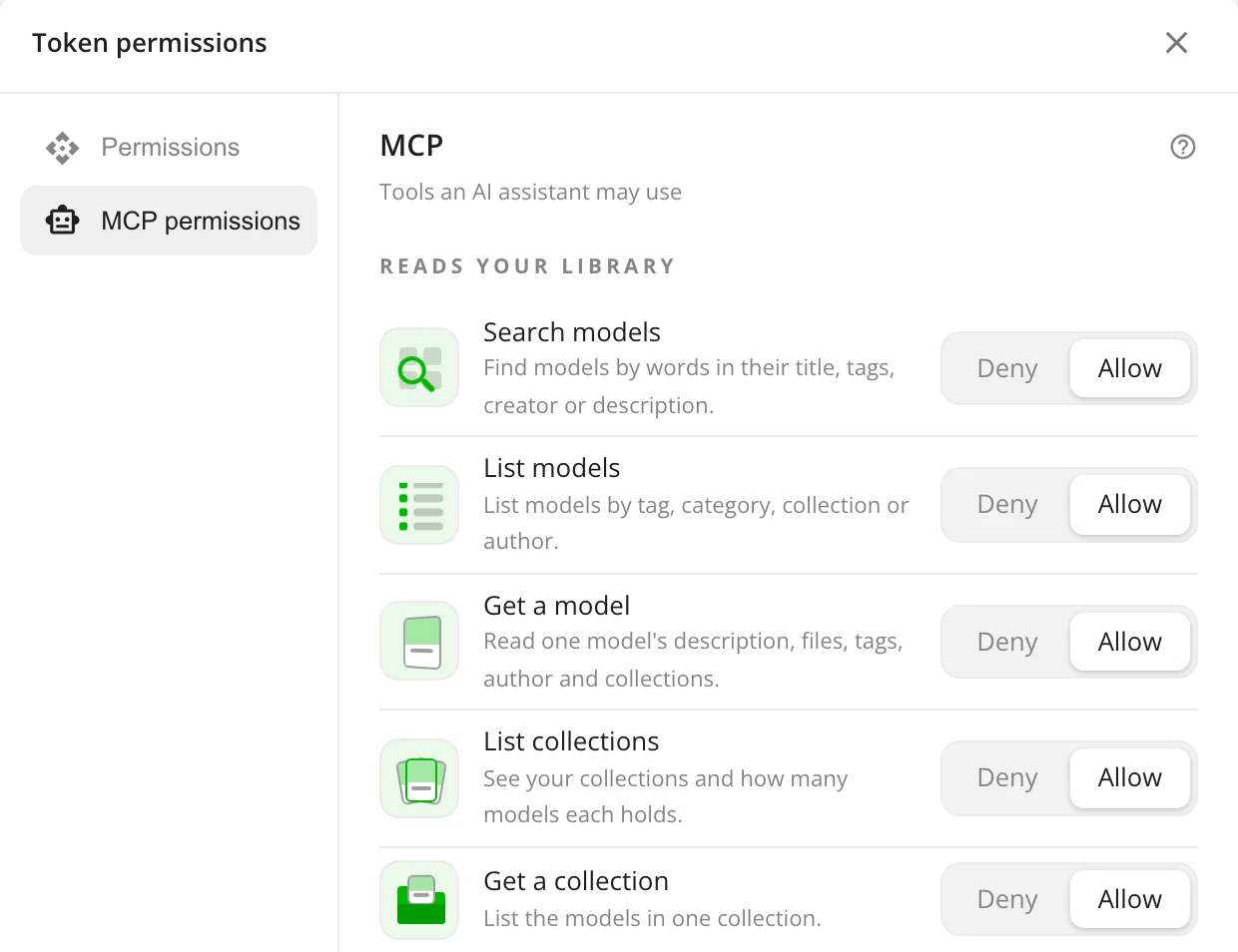Click 'Tools an AI assistant may use' subtitle
1238x952 pixels.
[x=531, y=192]
